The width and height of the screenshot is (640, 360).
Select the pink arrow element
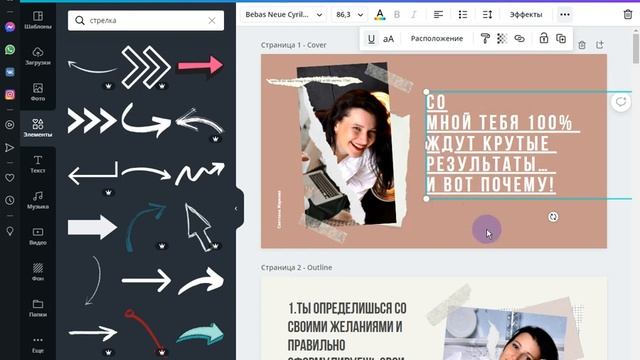200,65
